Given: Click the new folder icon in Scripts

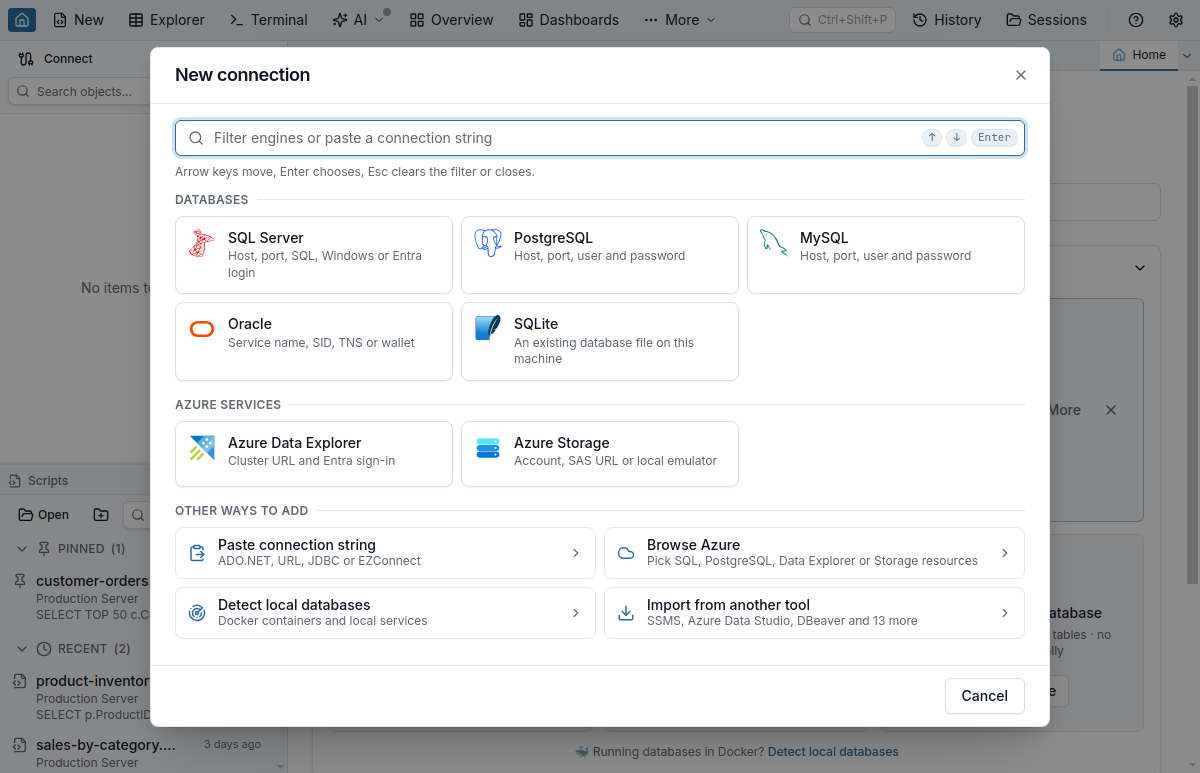Looking at the screenshot, I should 101,515.
